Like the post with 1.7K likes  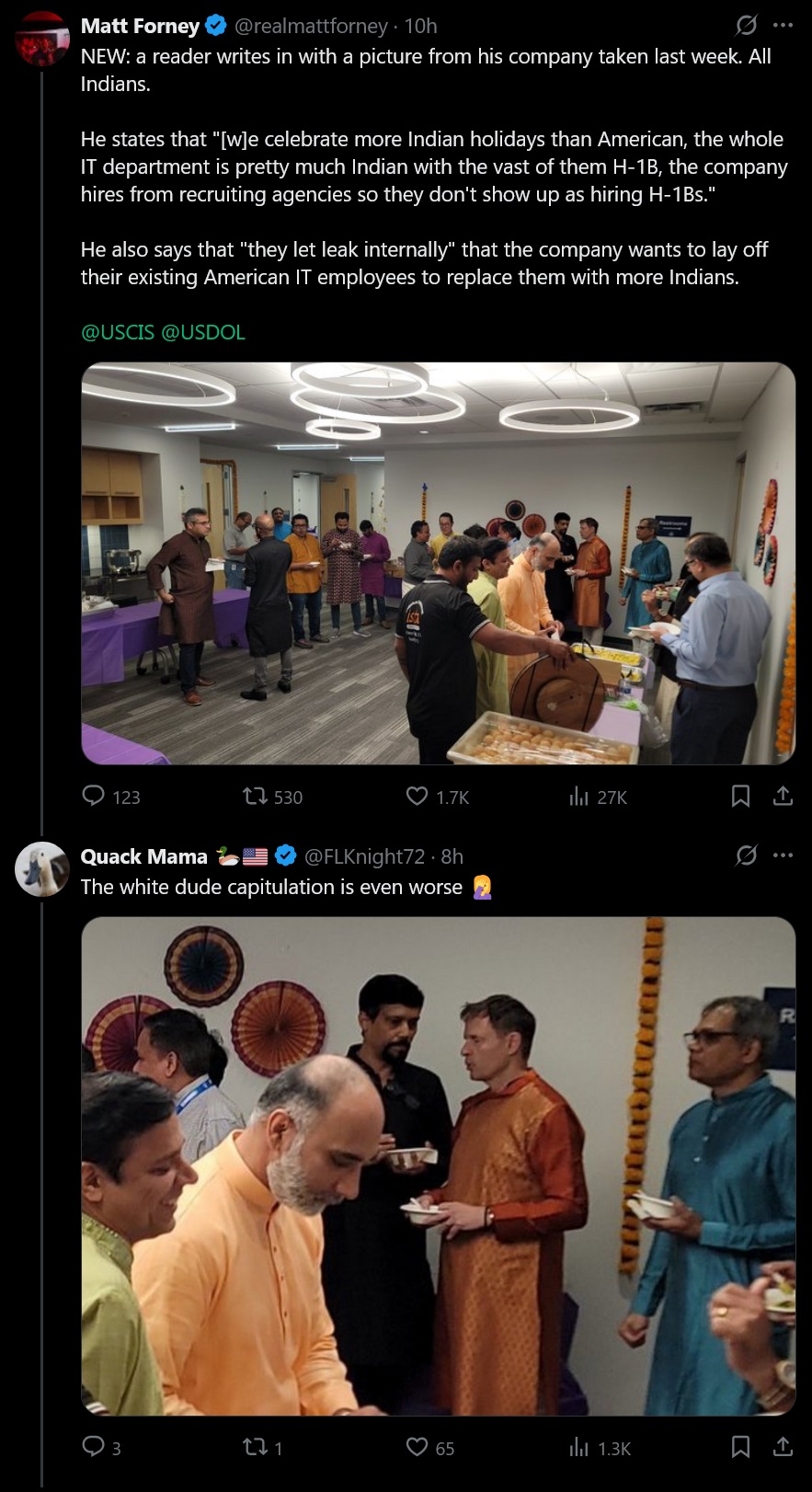pyautogui.click(x=438, y=797)
